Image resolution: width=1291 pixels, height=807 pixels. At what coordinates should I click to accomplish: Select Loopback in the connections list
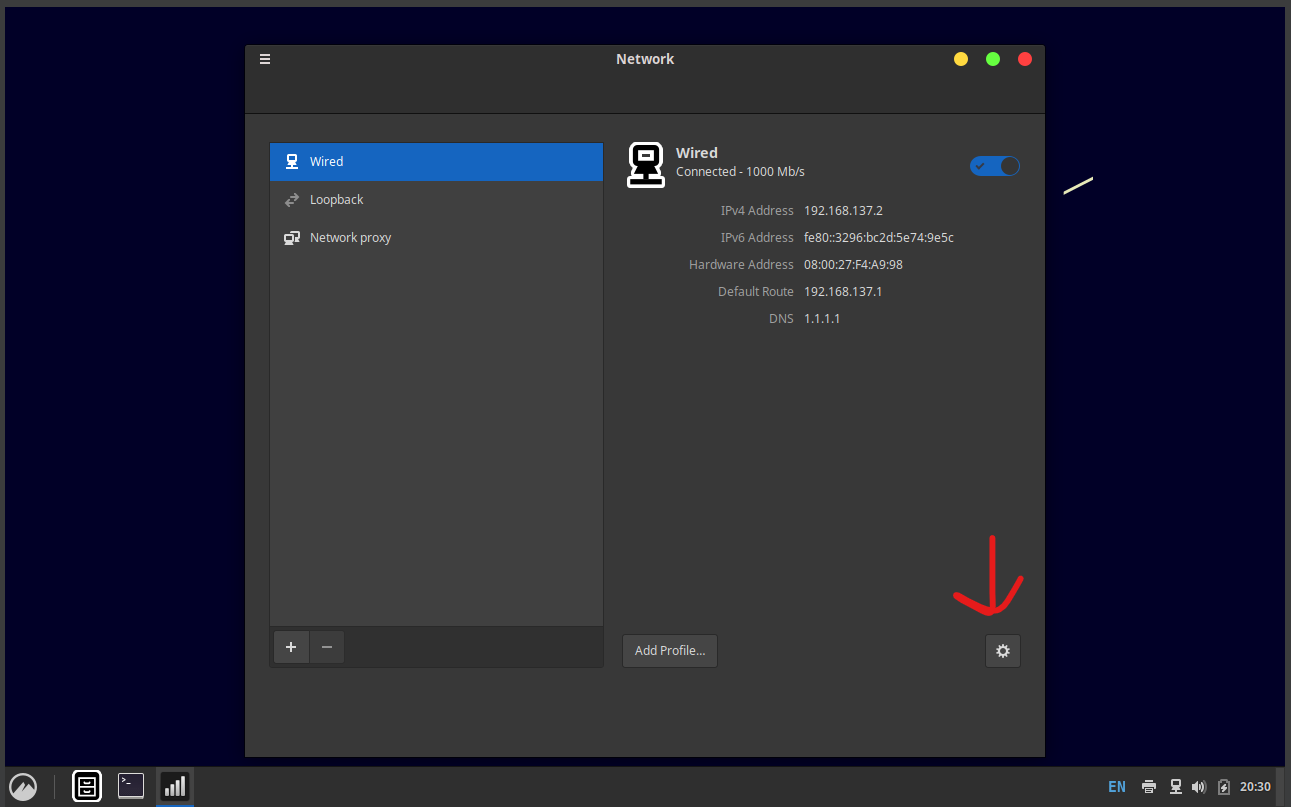coord(436,200)
